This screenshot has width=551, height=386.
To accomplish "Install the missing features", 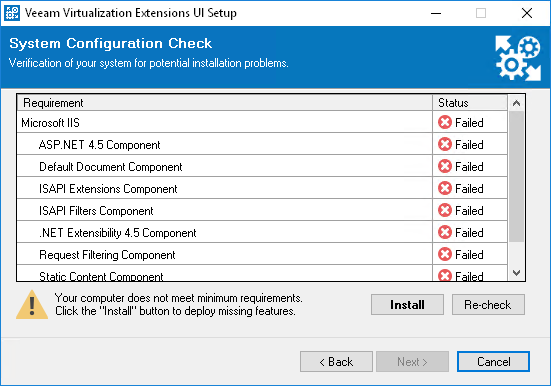I will pyautogui.click(x=407, y=304).
